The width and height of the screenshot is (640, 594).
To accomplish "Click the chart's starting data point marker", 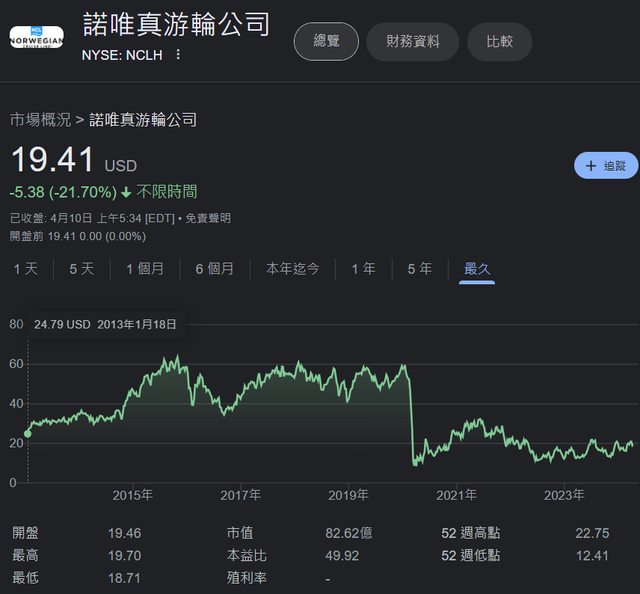I will [27, 433].
